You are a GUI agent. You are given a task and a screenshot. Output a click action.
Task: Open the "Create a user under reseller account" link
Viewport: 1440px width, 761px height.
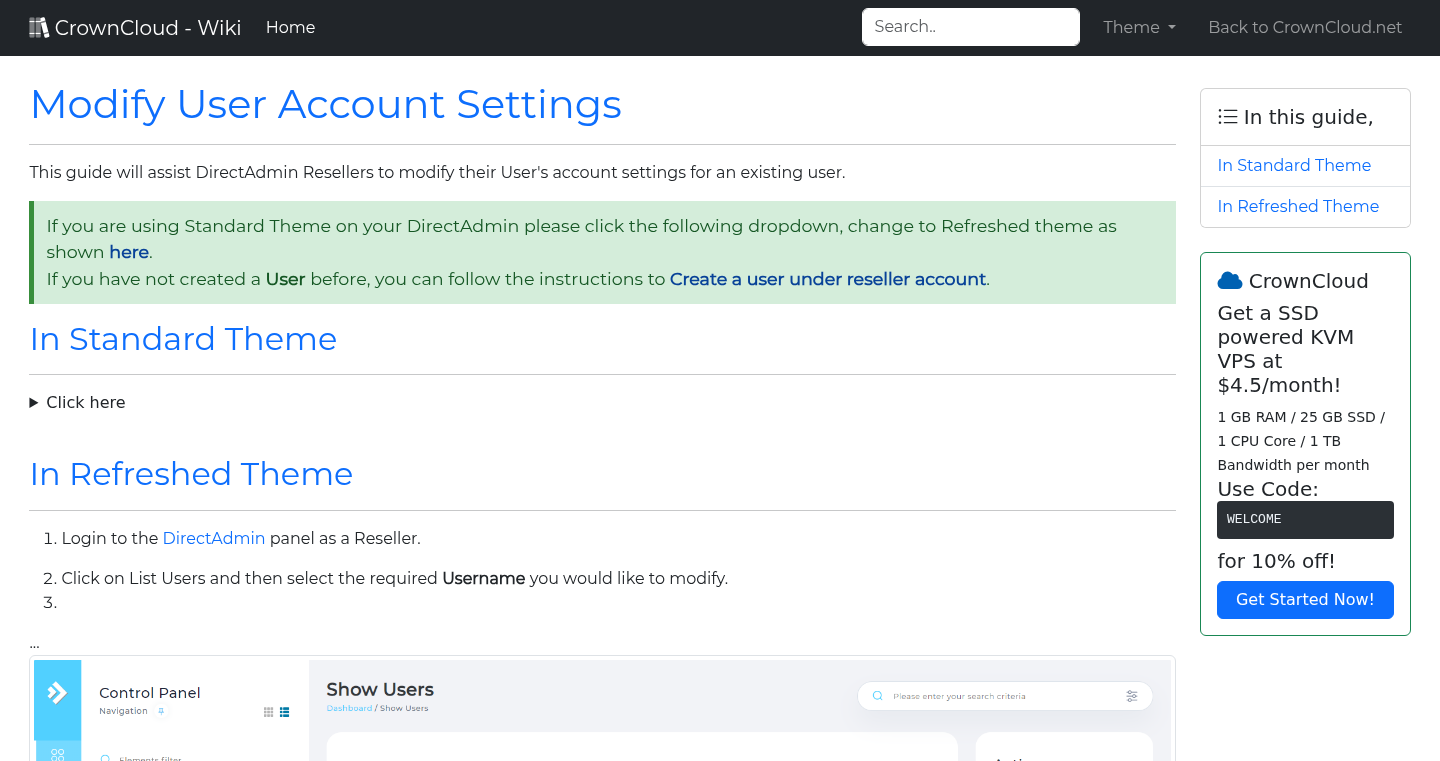pos(828,279)
